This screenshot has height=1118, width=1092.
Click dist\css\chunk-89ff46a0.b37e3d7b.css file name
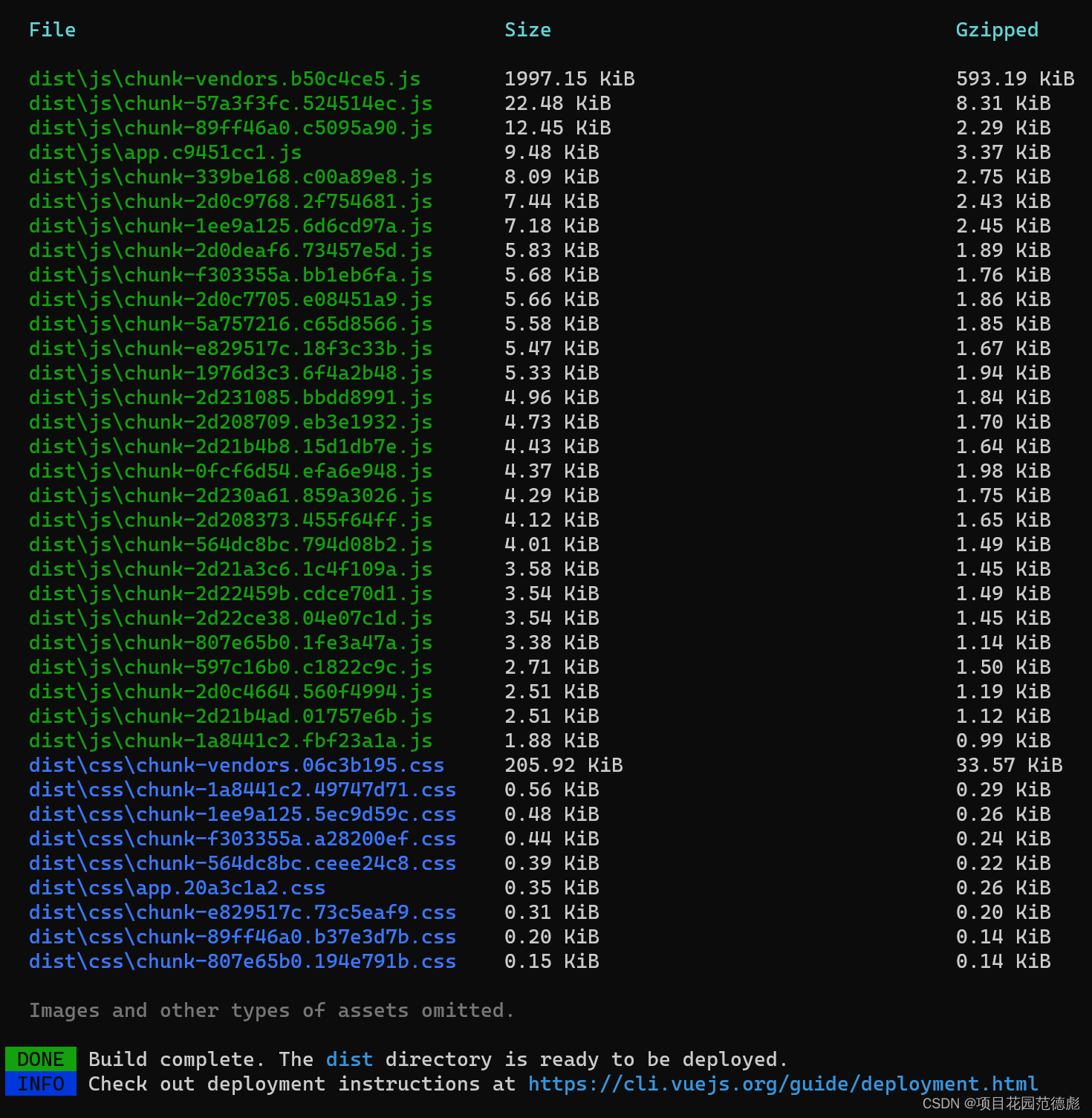point(243,937)
